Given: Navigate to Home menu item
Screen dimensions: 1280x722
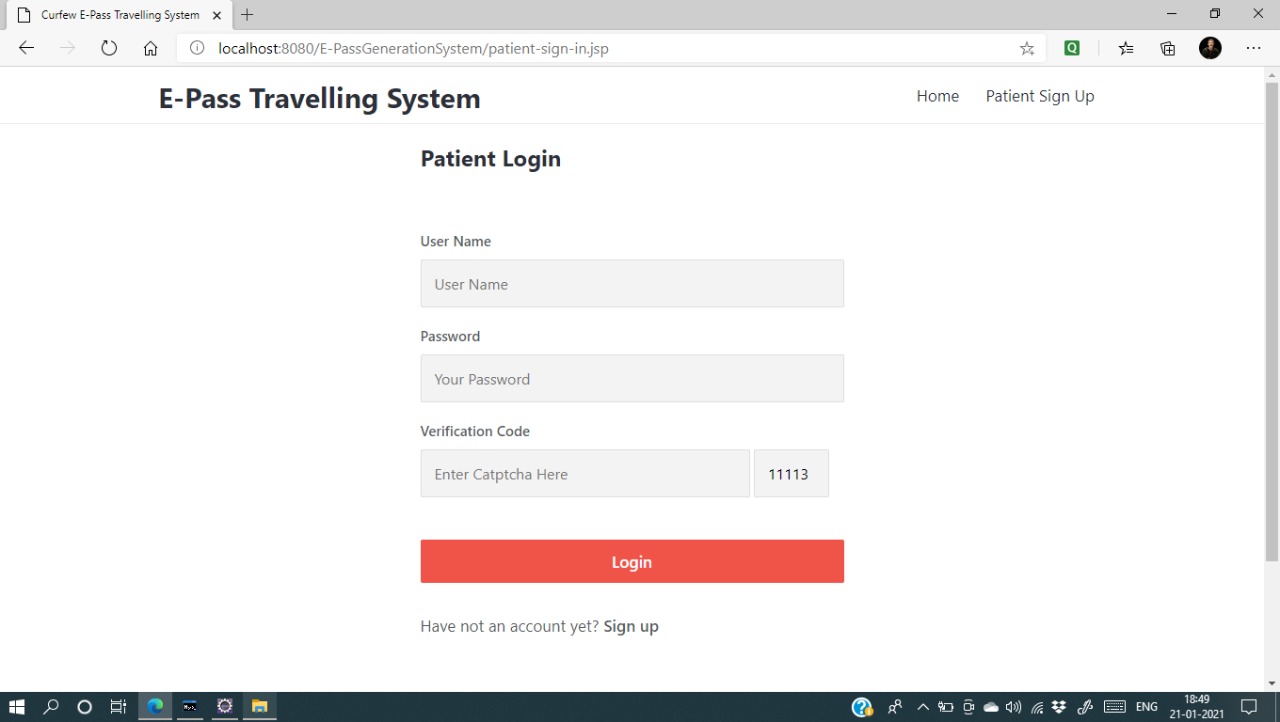Looking at the screenshot, I should point(937,96).
